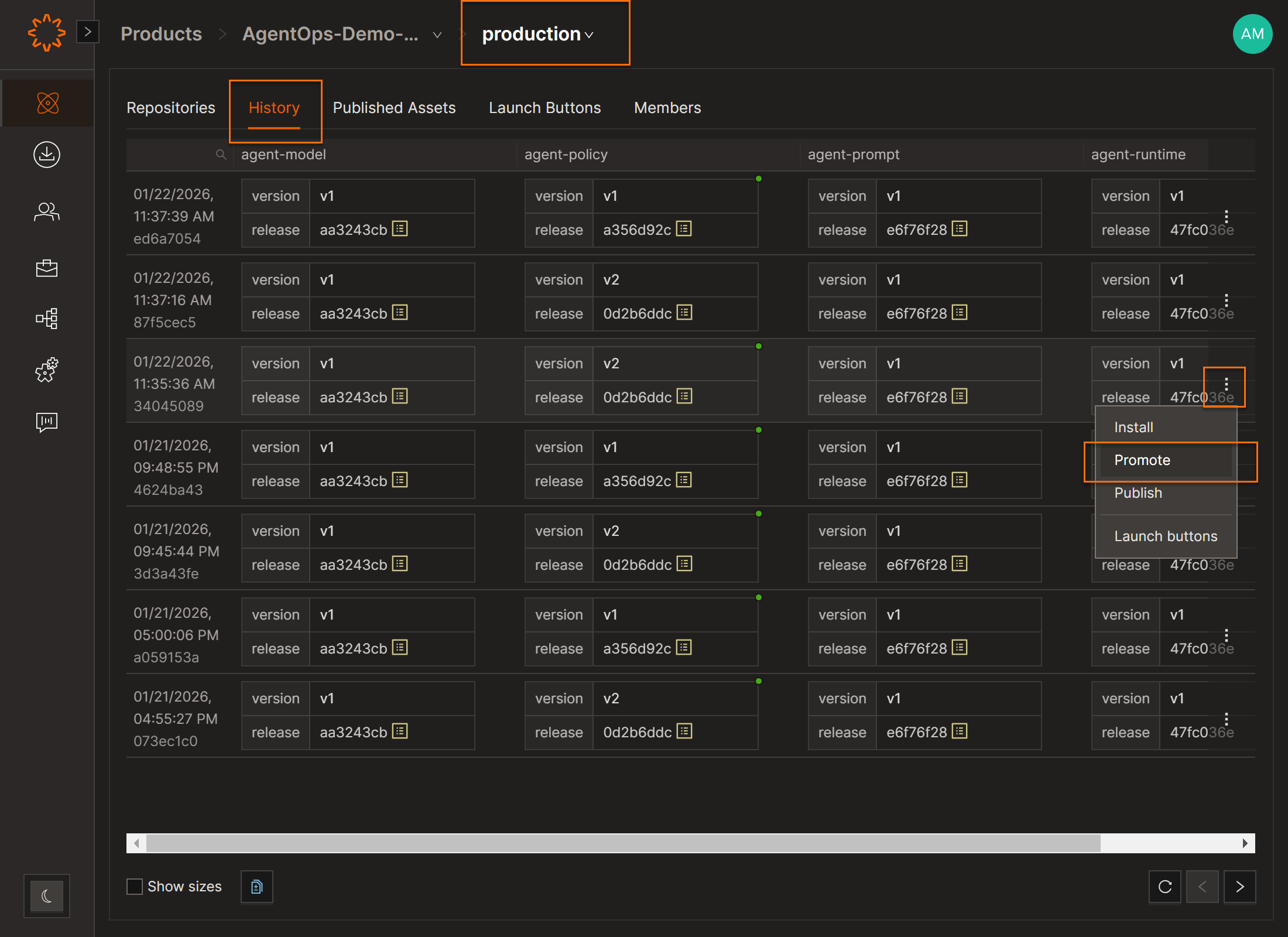The height and width of the screenshot is (937, 1288).
Task: Click the horizontal scrollbar right arrow
Action: (1245, 843)
